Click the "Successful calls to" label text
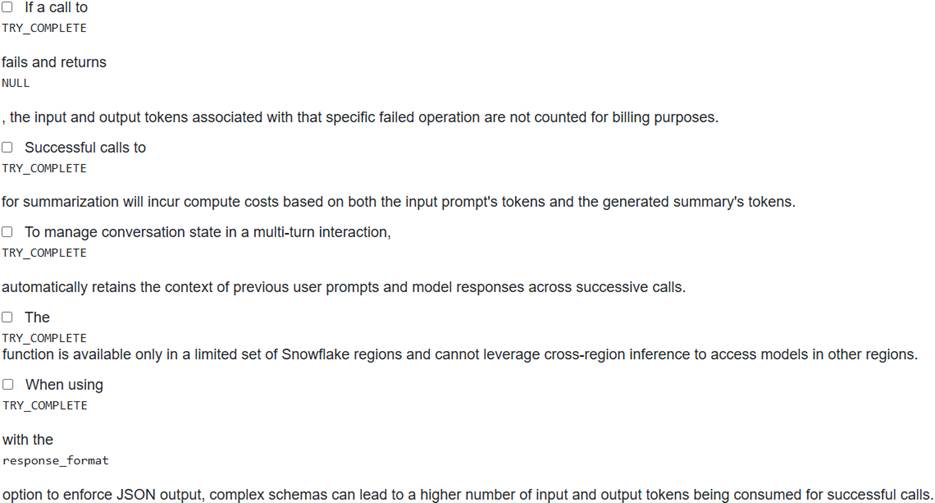935x503 pixels. (x=85, y=147)
